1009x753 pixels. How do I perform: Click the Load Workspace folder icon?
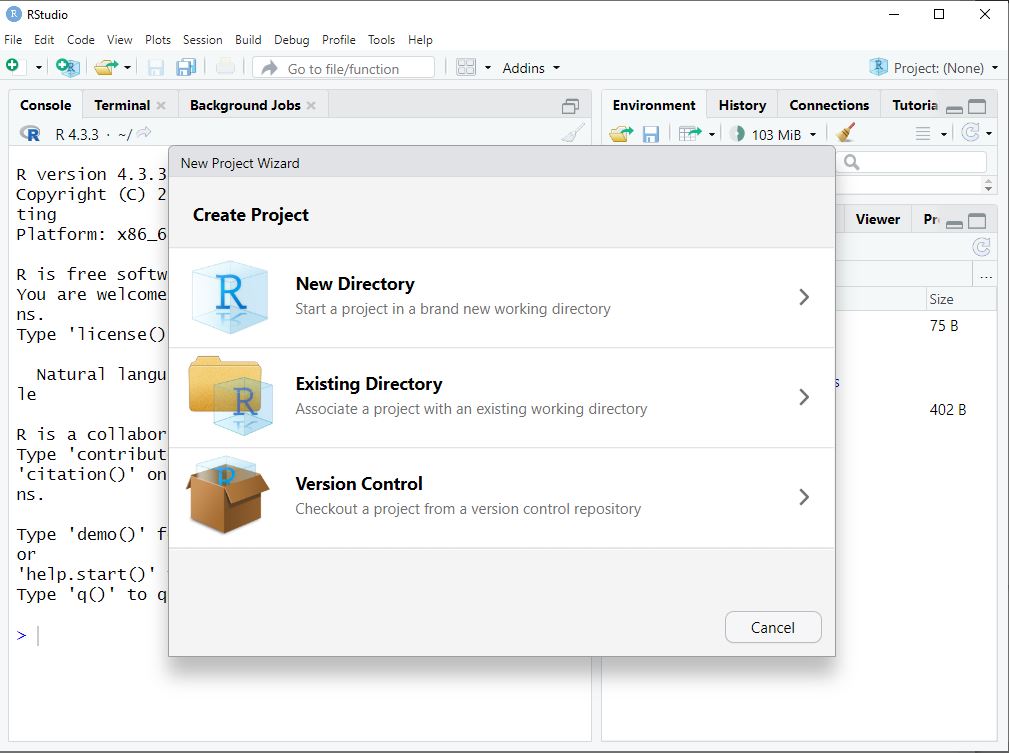pos(621,134)
